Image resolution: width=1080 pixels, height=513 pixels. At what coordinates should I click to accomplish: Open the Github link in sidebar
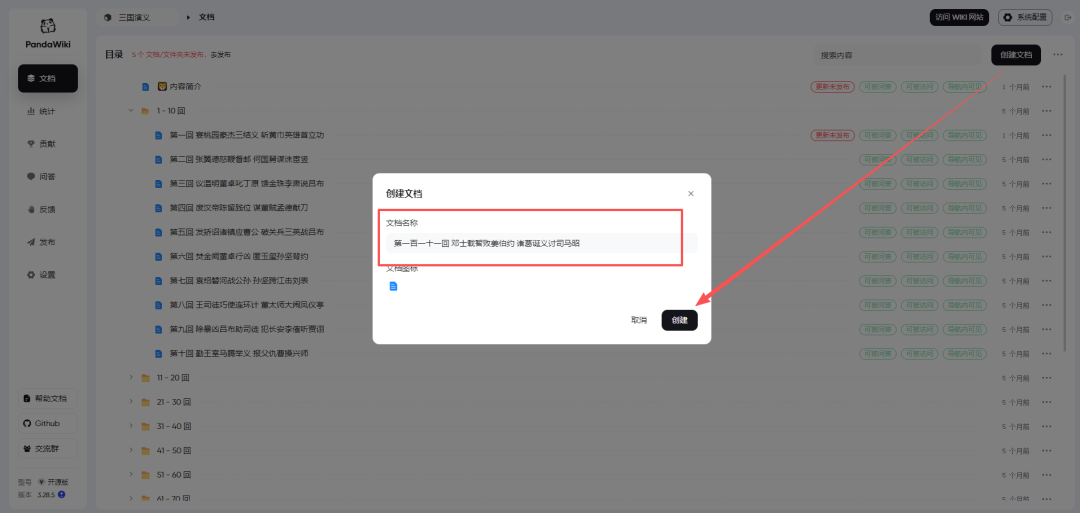pos(47,423)
